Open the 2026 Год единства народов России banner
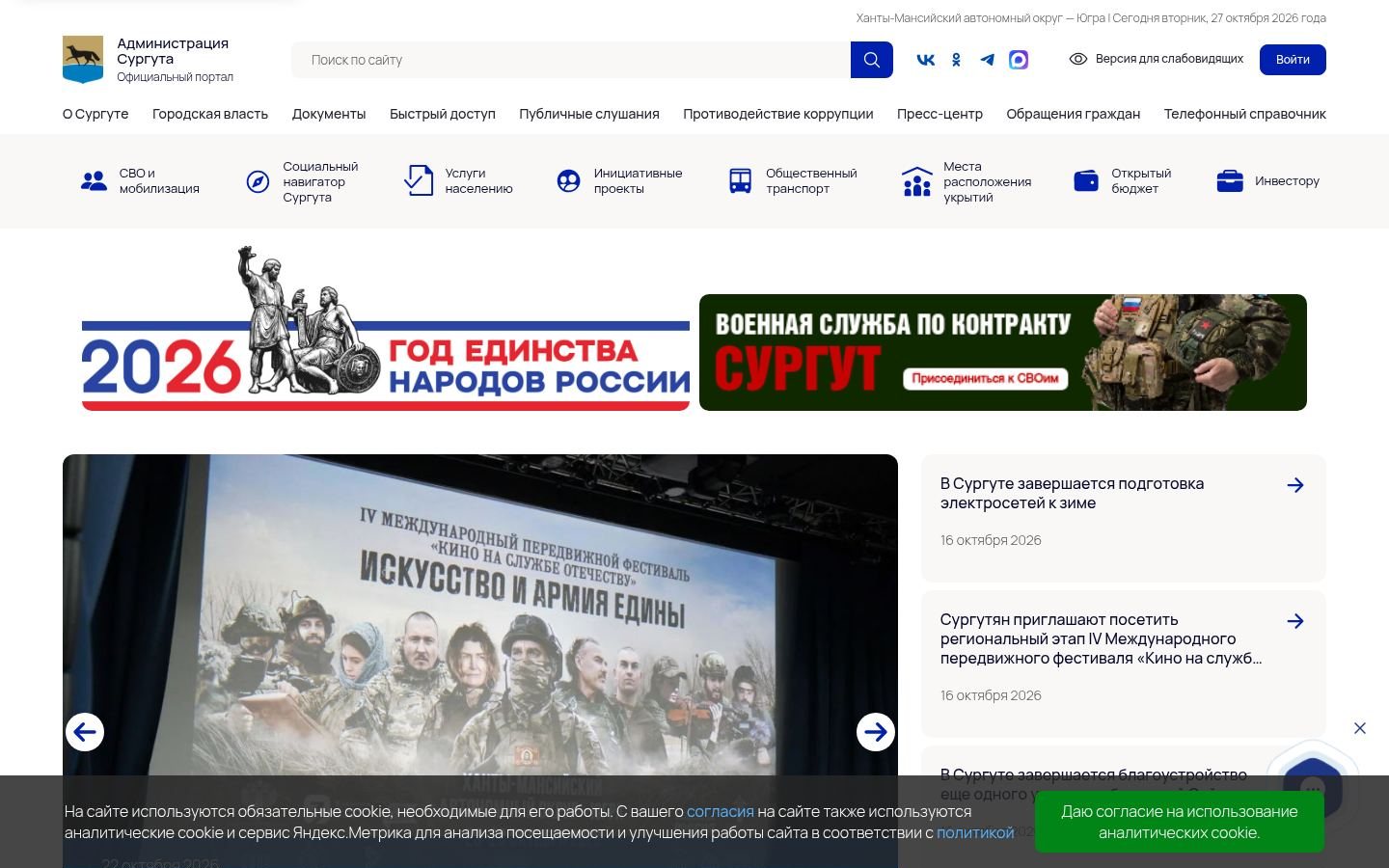Viewport: 1389px width, 868px height. click(386, 330)
